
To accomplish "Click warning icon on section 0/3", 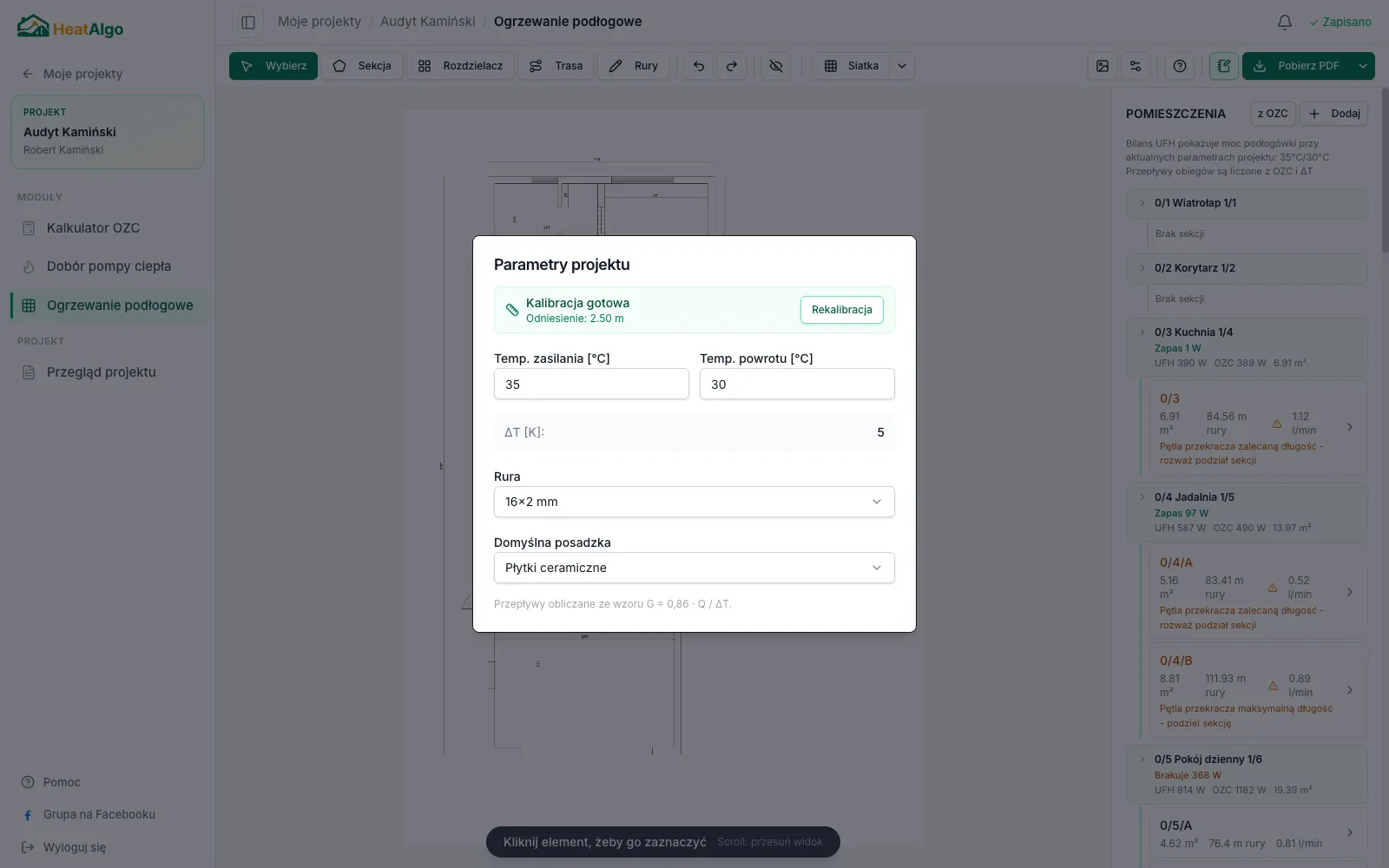I will [x=1277, y=424].
